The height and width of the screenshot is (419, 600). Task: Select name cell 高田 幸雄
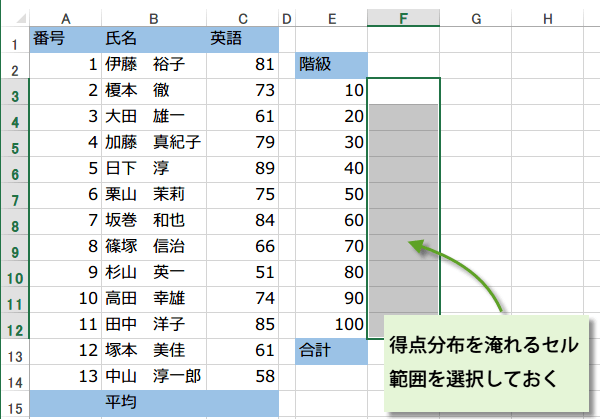(x=154, y=300)
